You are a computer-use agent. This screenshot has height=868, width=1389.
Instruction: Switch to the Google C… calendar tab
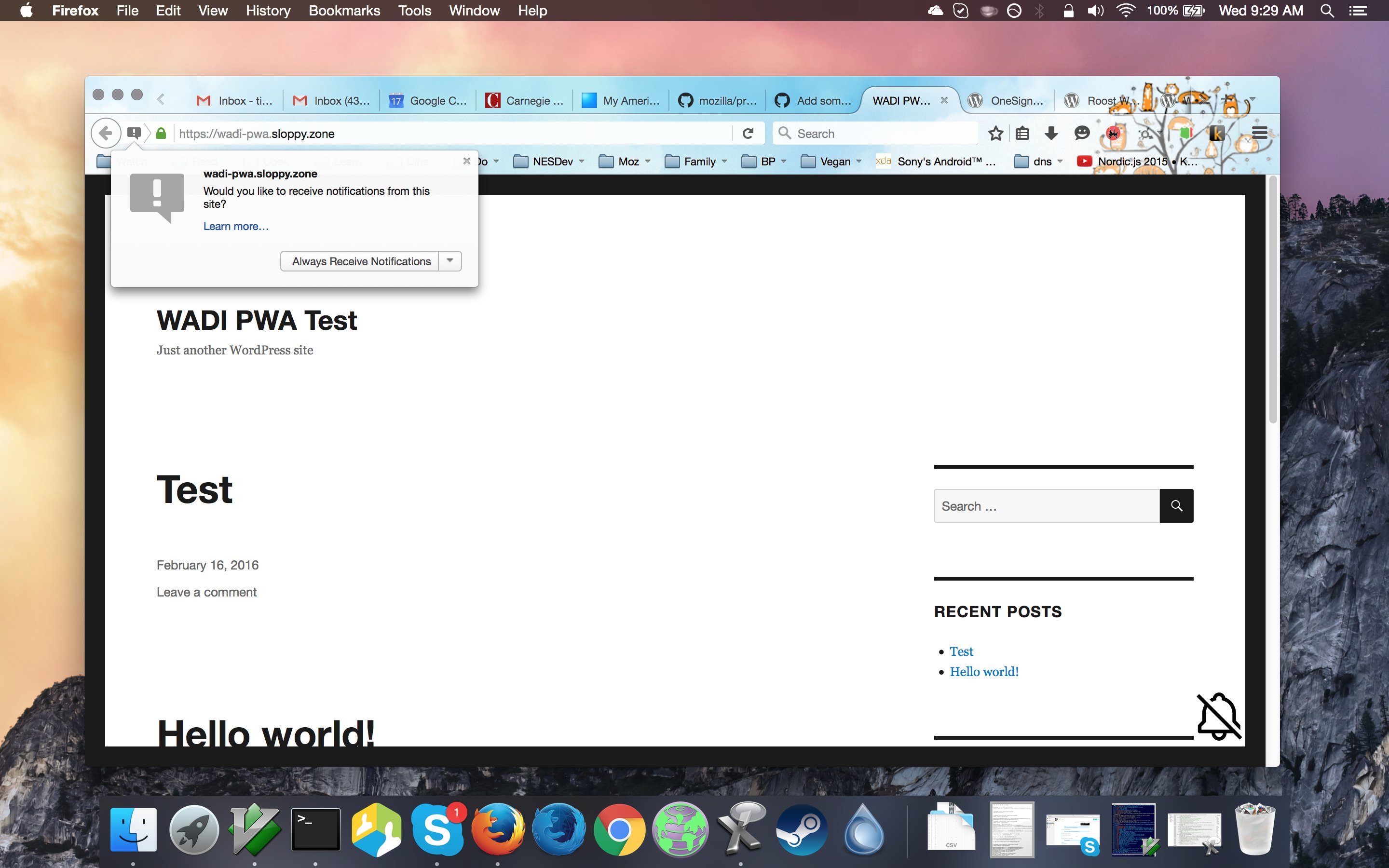[428, 100]
